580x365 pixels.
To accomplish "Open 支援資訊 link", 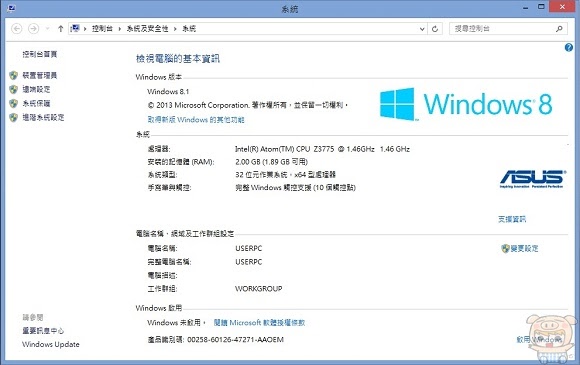I will click(512, 219).
